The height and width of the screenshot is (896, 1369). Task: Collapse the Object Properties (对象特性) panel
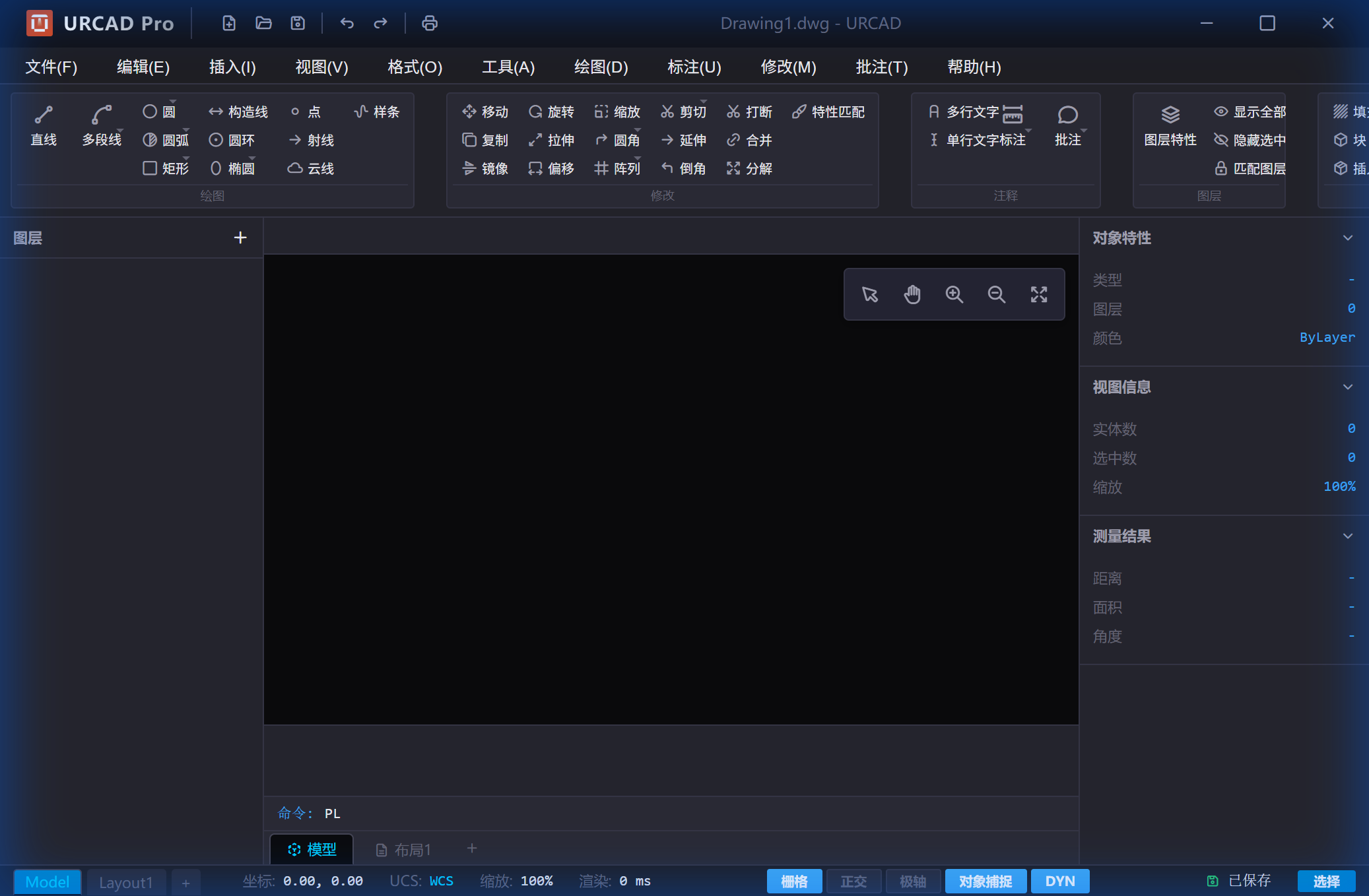click(1348, 238)
